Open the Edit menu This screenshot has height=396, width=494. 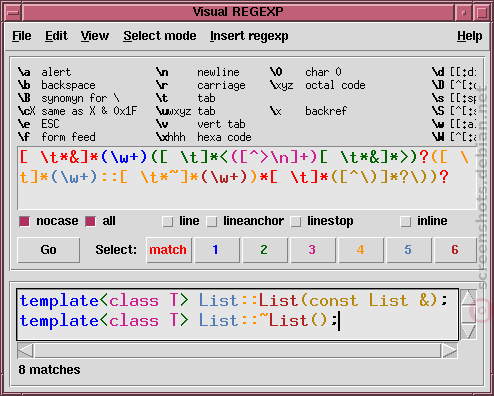(56, 36)
